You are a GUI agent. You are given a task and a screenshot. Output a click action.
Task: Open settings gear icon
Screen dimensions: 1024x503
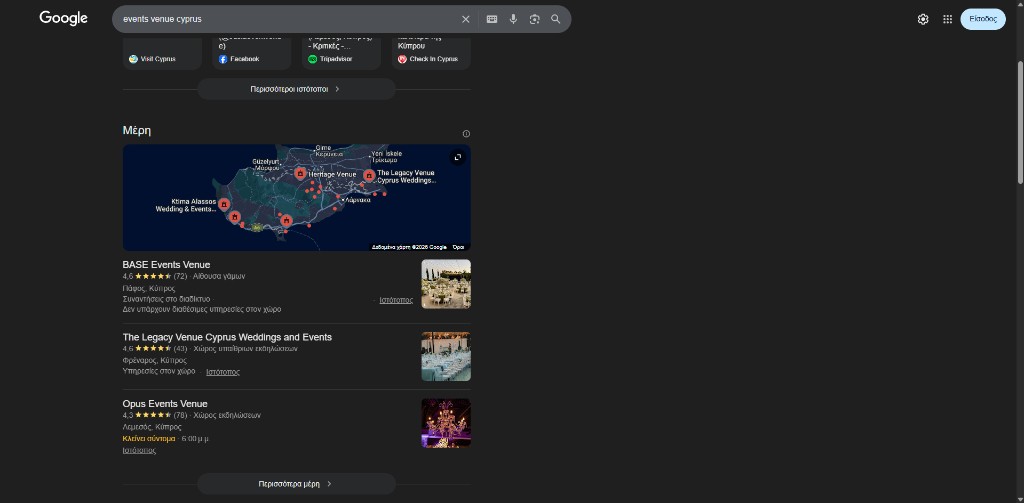pyautogui.click(x=923, y=19)
